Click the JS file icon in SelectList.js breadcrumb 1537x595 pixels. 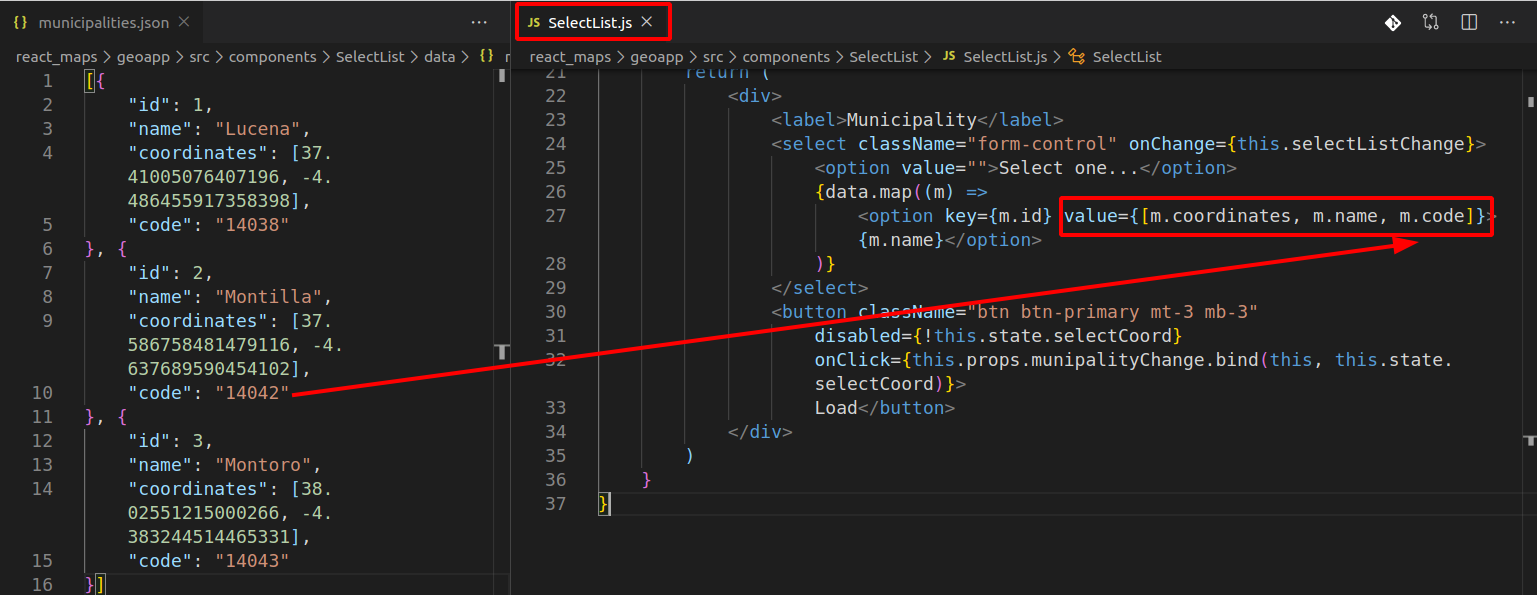[x=949, y=57]
